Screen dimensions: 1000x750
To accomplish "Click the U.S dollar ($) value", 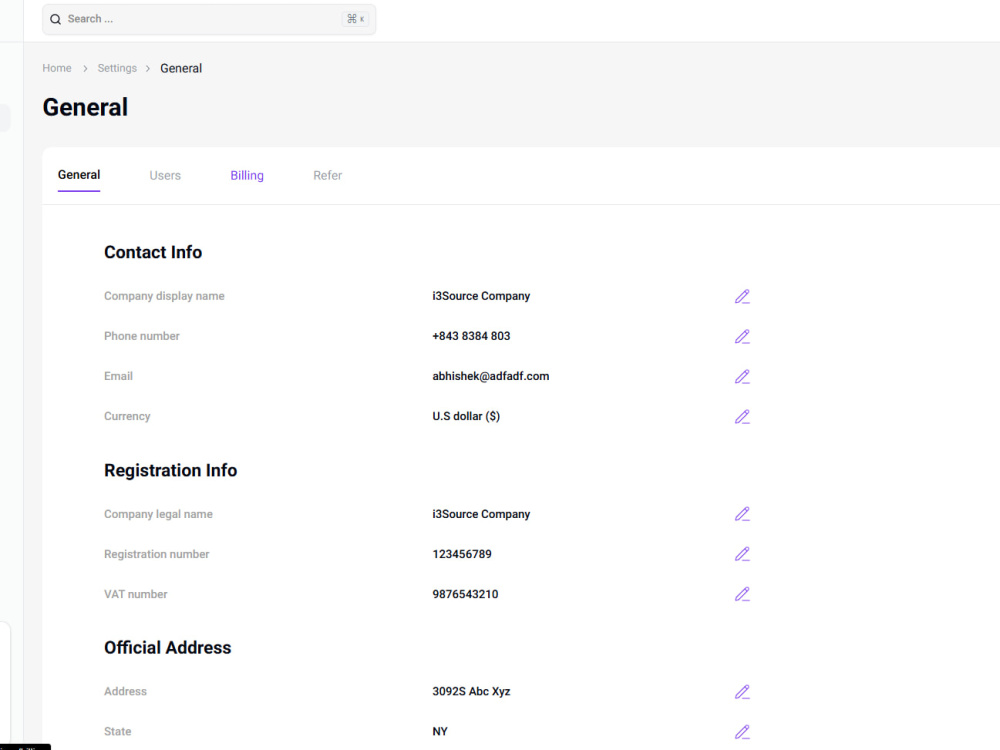I will [x=466, y=416].
